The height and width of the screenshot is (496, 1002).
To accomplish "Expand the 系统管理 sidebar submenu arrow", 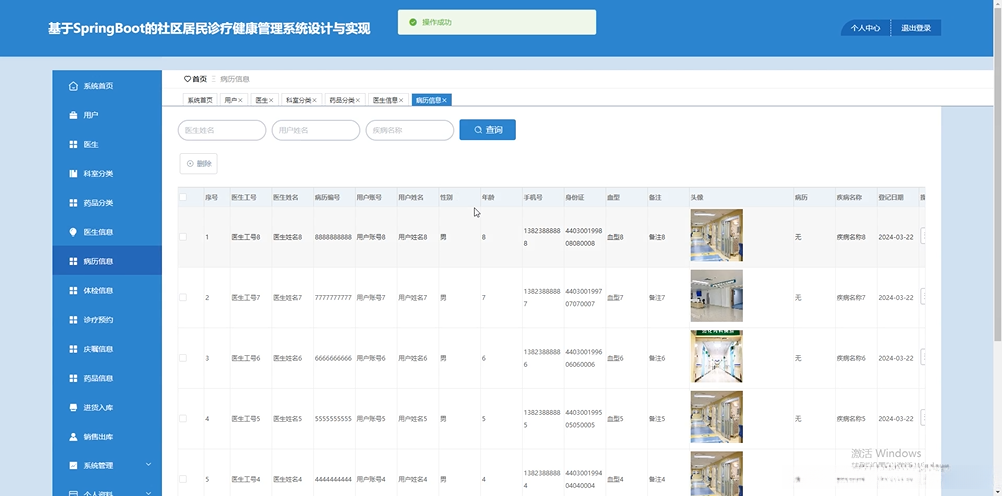I will (148, 465).
